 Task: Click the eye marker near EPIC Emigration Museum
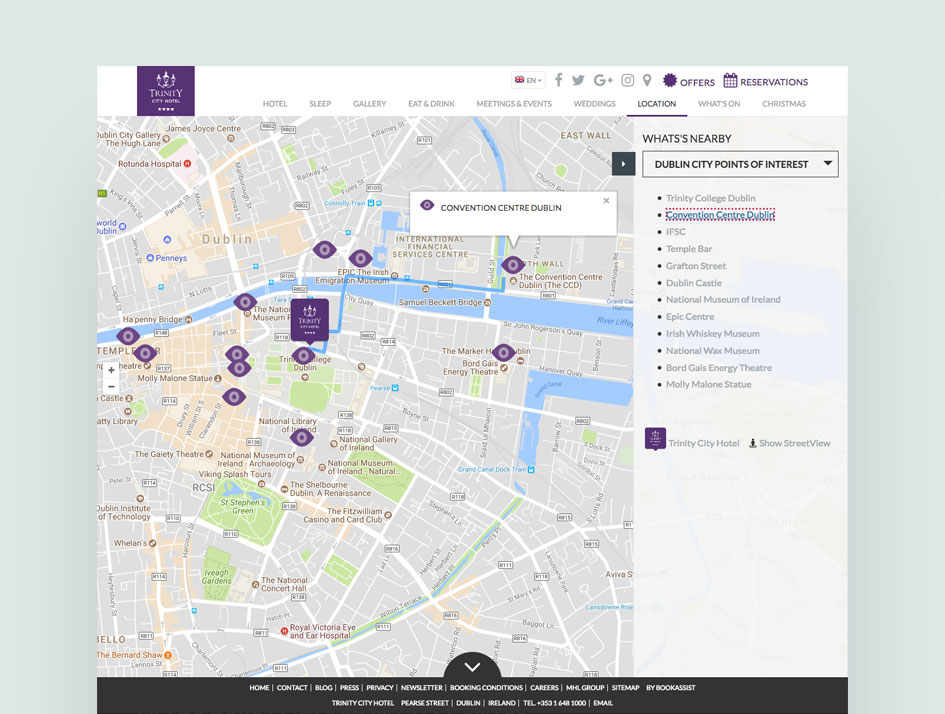[360, 258]
